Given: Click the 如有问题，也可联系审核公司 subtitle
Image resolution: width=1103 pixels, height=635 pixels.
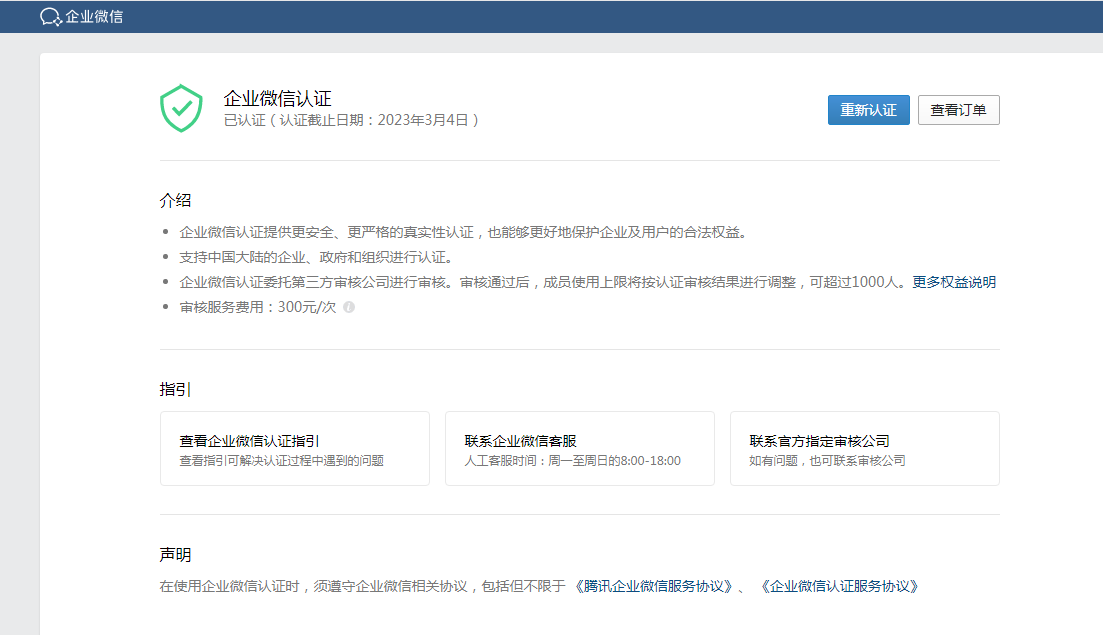Looking at the screenshot, I should tap(827, 461).
